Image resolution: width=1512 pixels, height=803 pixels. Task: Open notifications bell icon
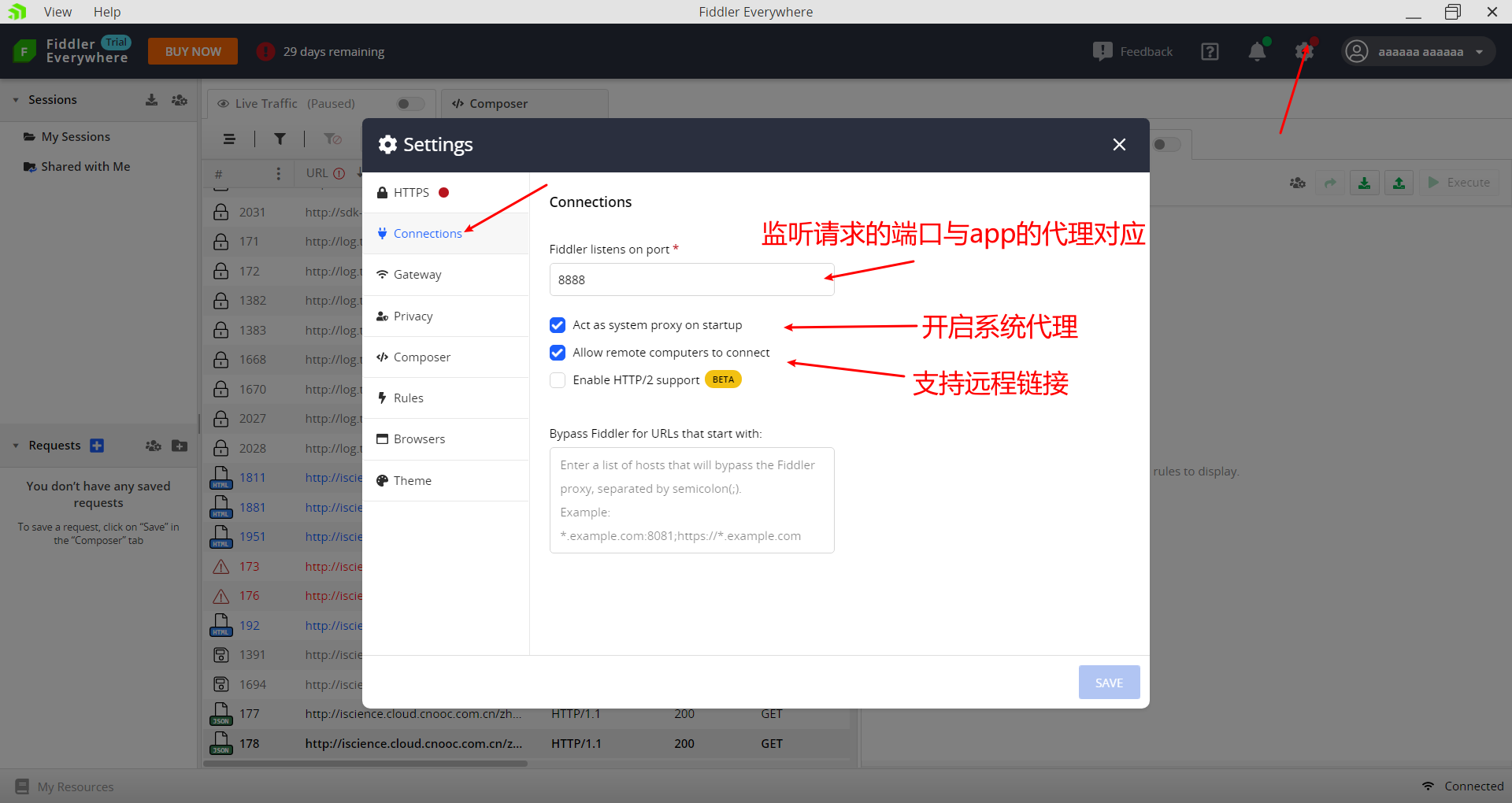(1257, 51)
